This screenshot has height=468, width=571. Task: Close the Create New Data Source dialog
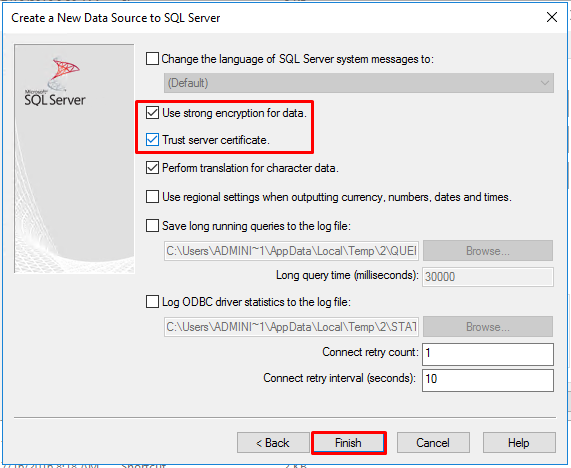click(551, 17)
